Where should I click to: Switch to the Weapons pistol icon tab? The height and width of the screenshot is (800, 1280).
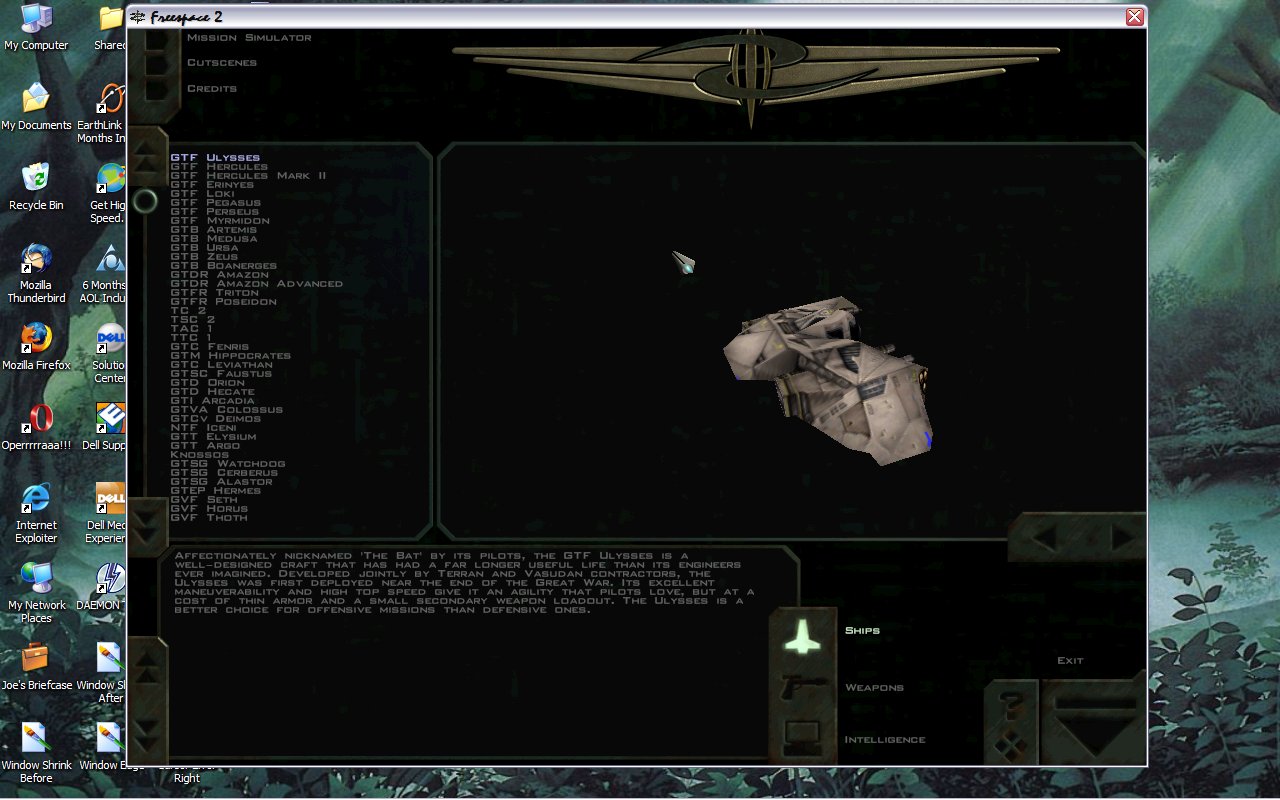(x=802, y=688)
